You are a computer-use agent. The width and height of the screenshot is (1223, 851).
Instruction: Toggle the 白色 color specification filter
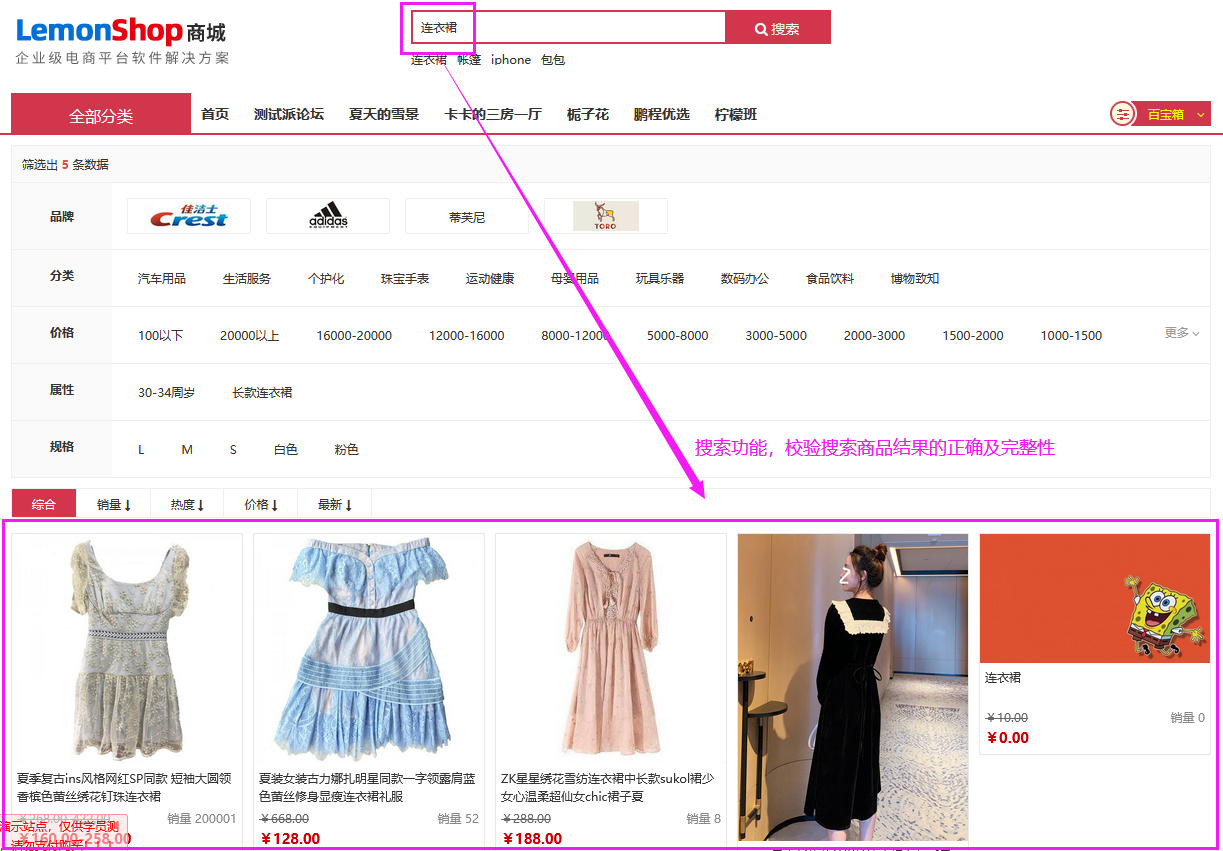(285, 449)
